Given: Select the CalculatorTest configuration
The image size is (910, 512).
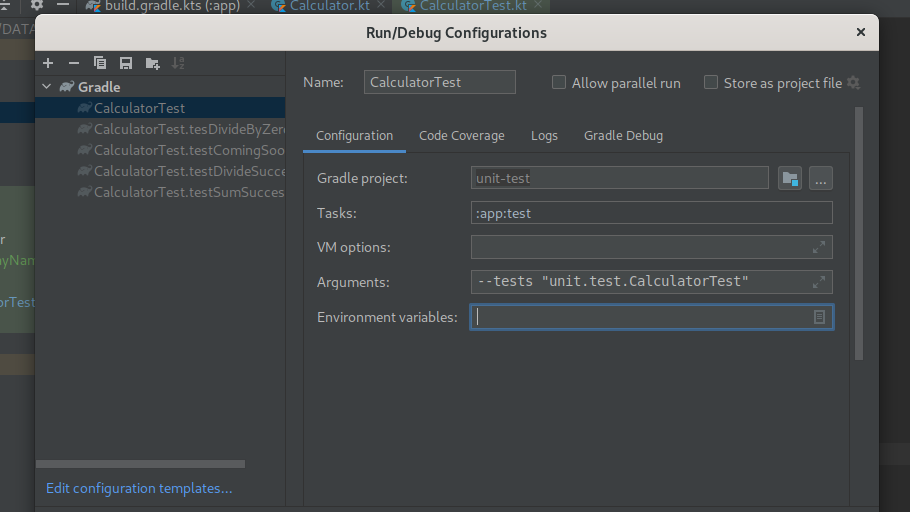Looking at the screenshot, I should coord(160,108).
